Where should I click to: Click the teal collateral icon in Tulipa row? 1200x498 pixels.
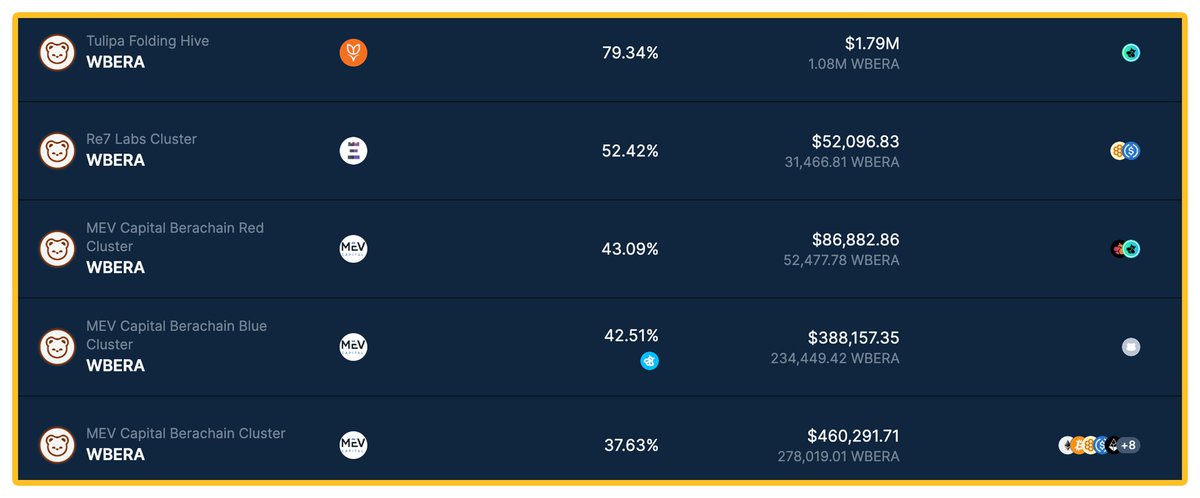click(1131, 53)
